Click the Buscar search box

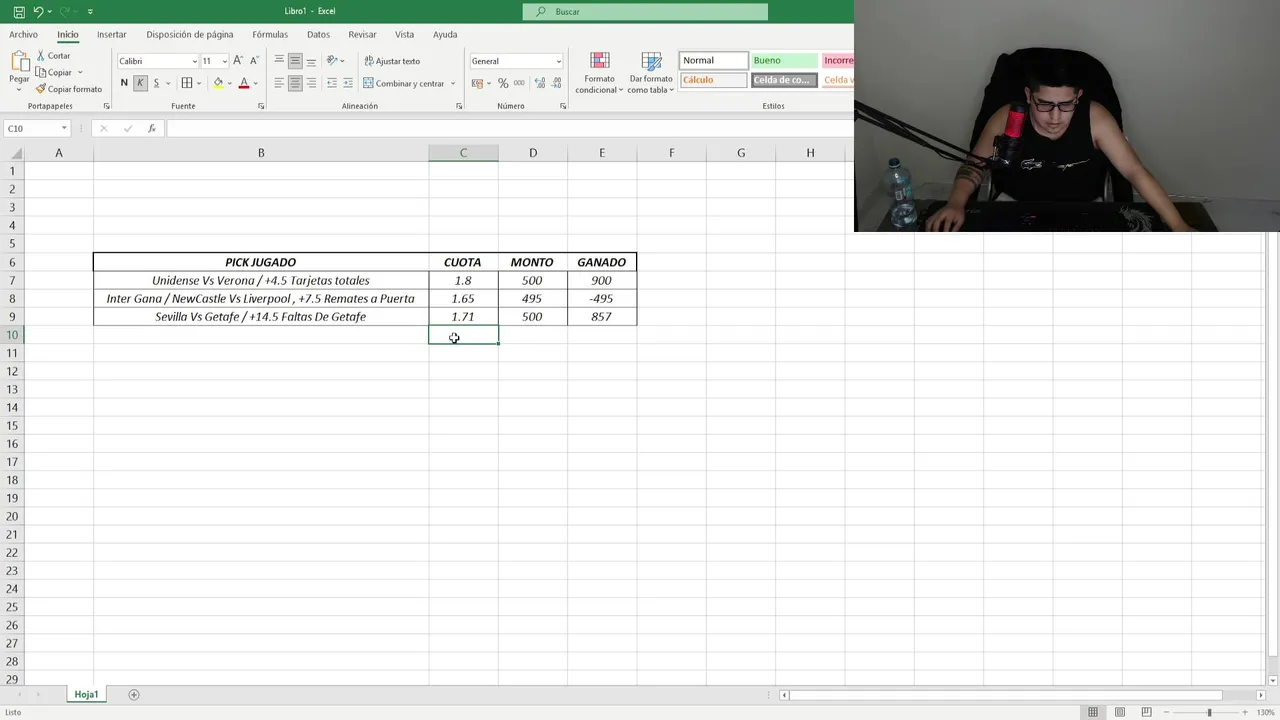pos(645,12)
